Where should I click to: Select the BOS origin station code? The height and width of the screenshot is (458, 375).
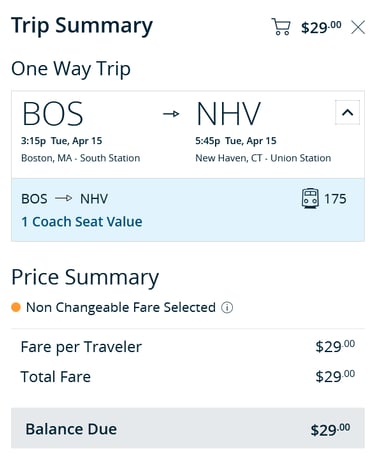point(53,114)
